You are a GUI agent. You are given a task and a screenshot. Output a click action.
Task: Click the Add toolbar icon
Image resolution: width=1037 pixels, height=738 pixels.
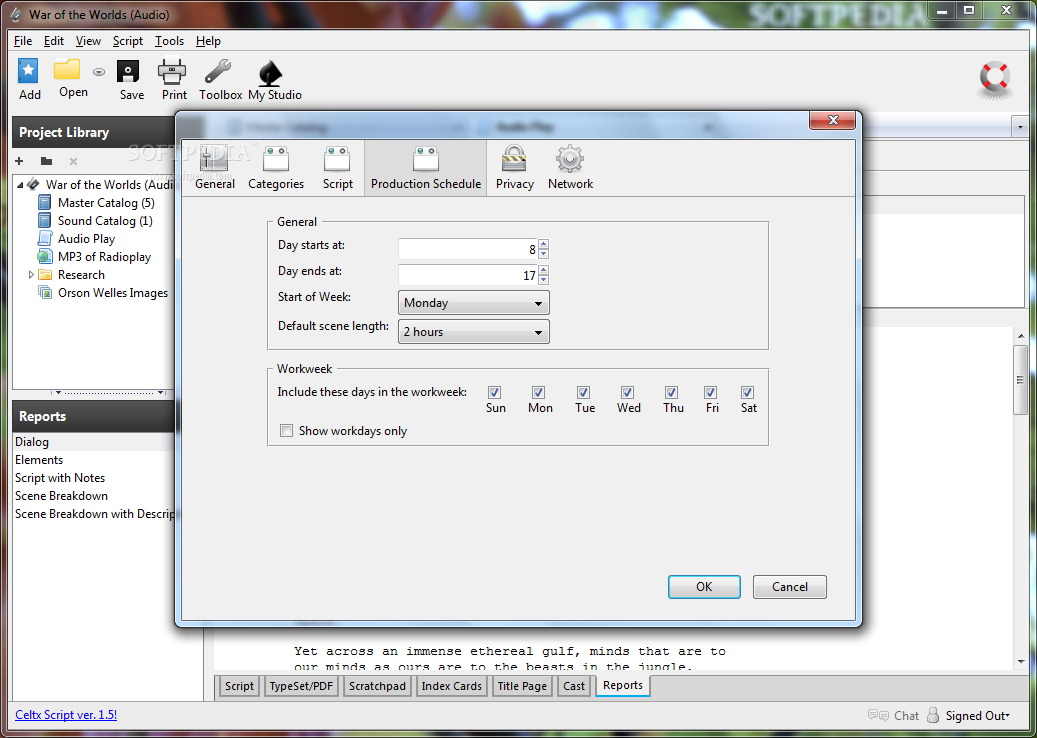point(28,71)
